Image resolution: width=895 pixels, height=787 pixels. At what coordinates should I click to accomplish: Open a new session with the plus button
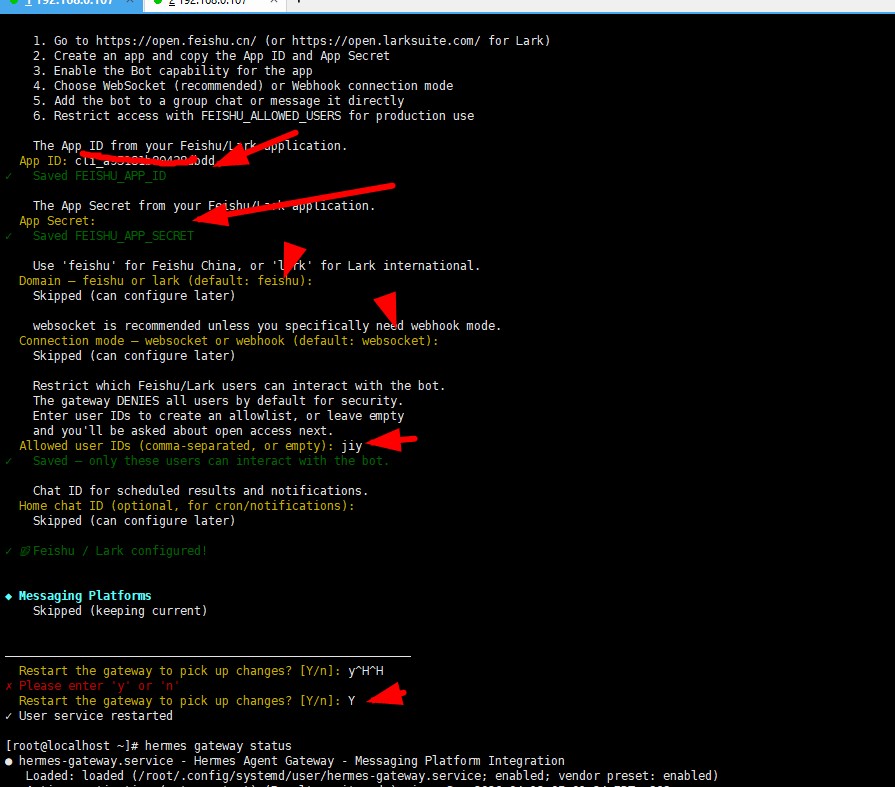298,2
